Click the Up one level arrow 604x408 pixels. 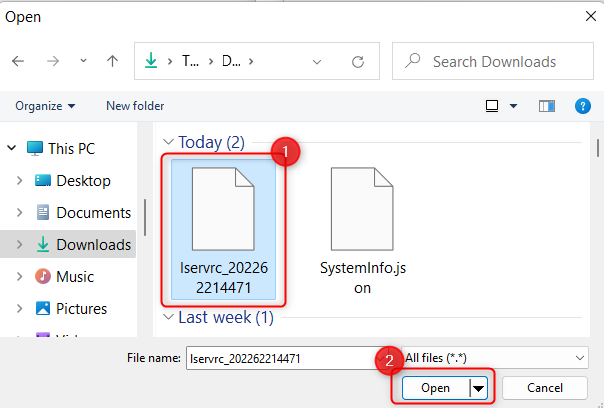point(112,61)
